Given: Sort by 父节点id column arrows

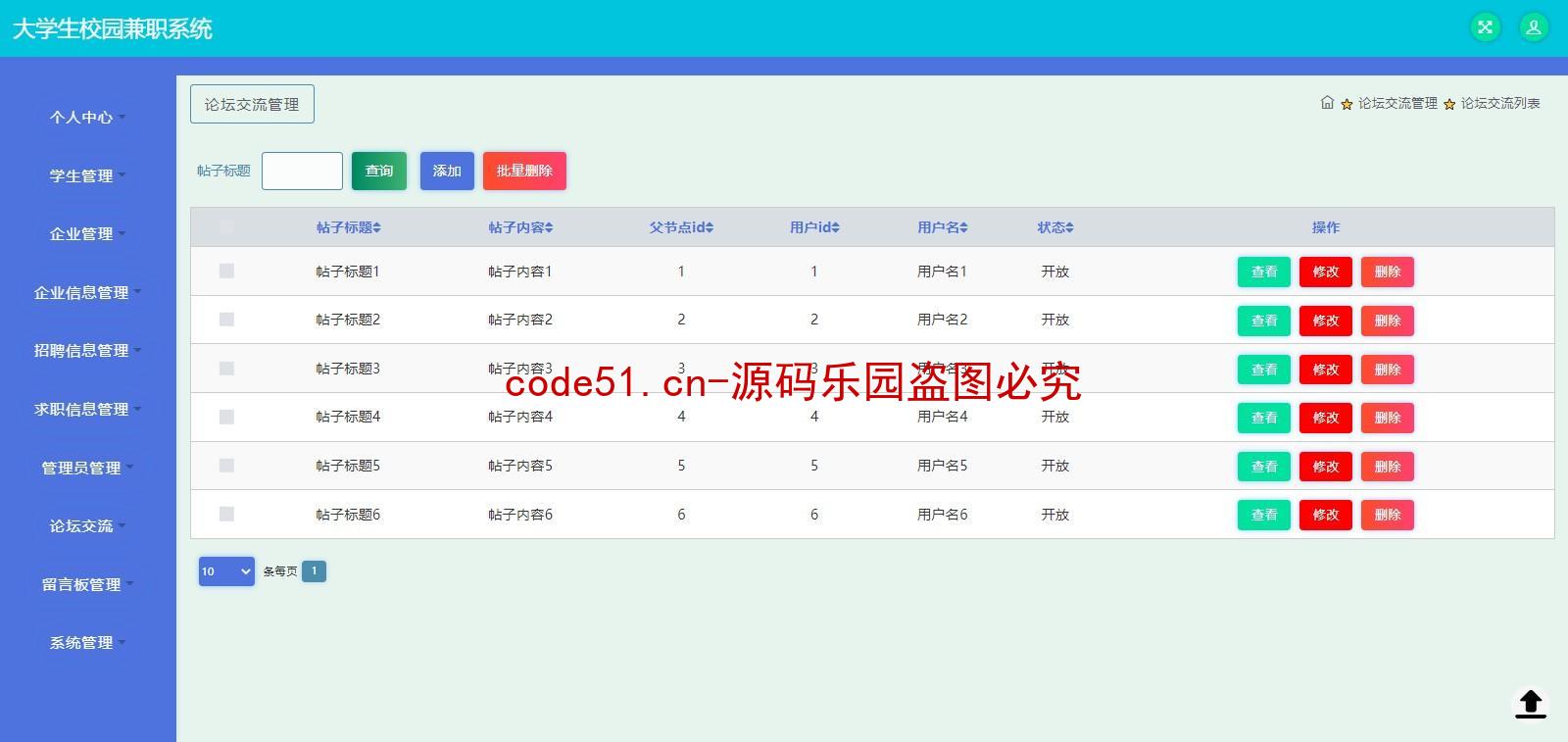Looking at the screenshot, I should point(710,227).
